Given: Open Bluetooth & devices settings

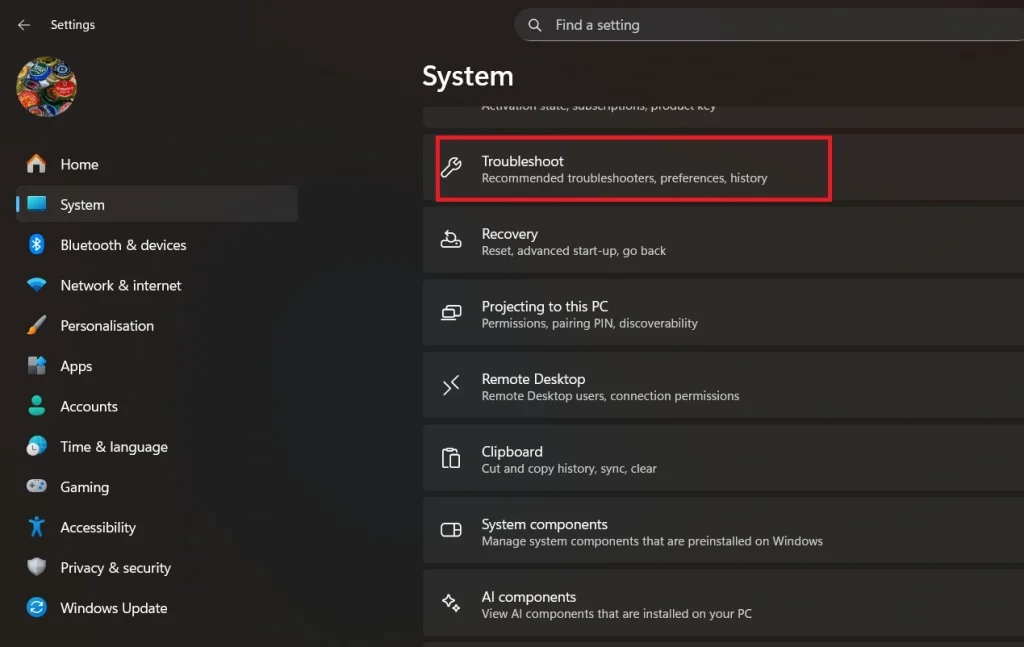Looking at the screenshot, I should click(123, 245).
